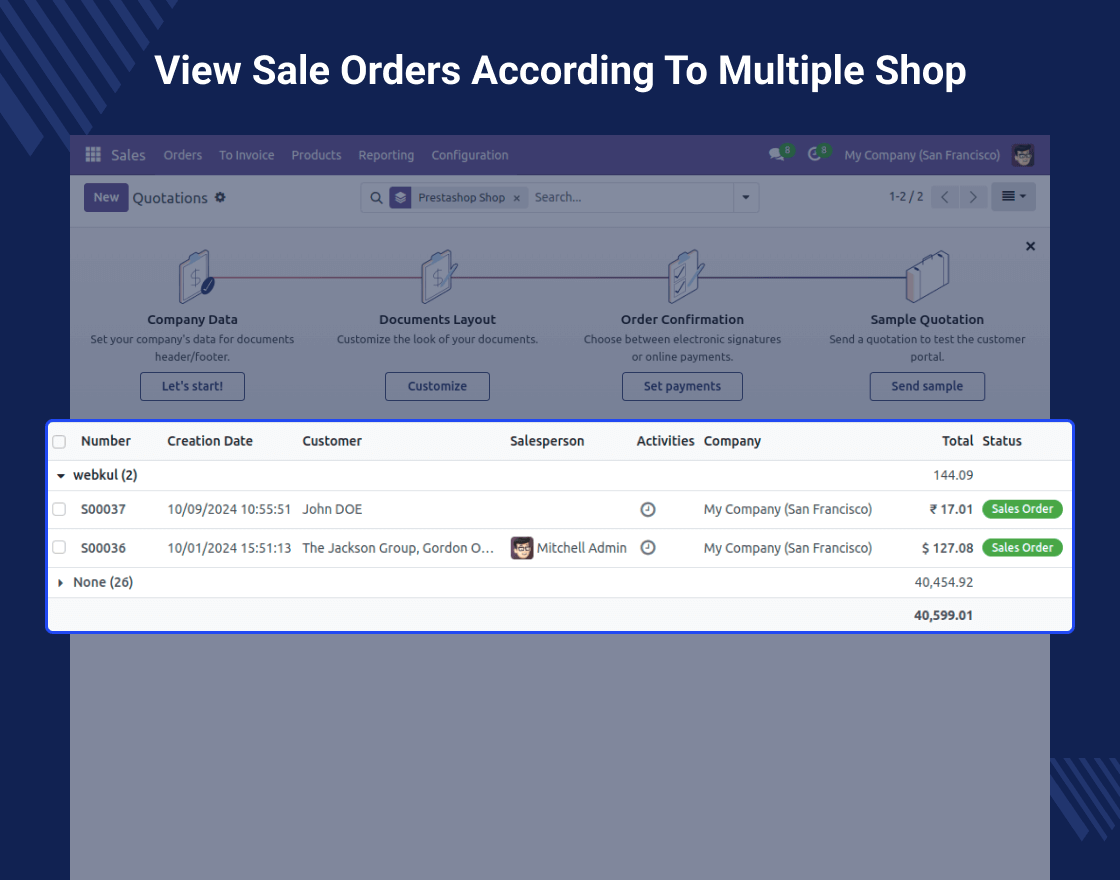
Task: Click the search magnifier icon
Action: pos(376,198)
